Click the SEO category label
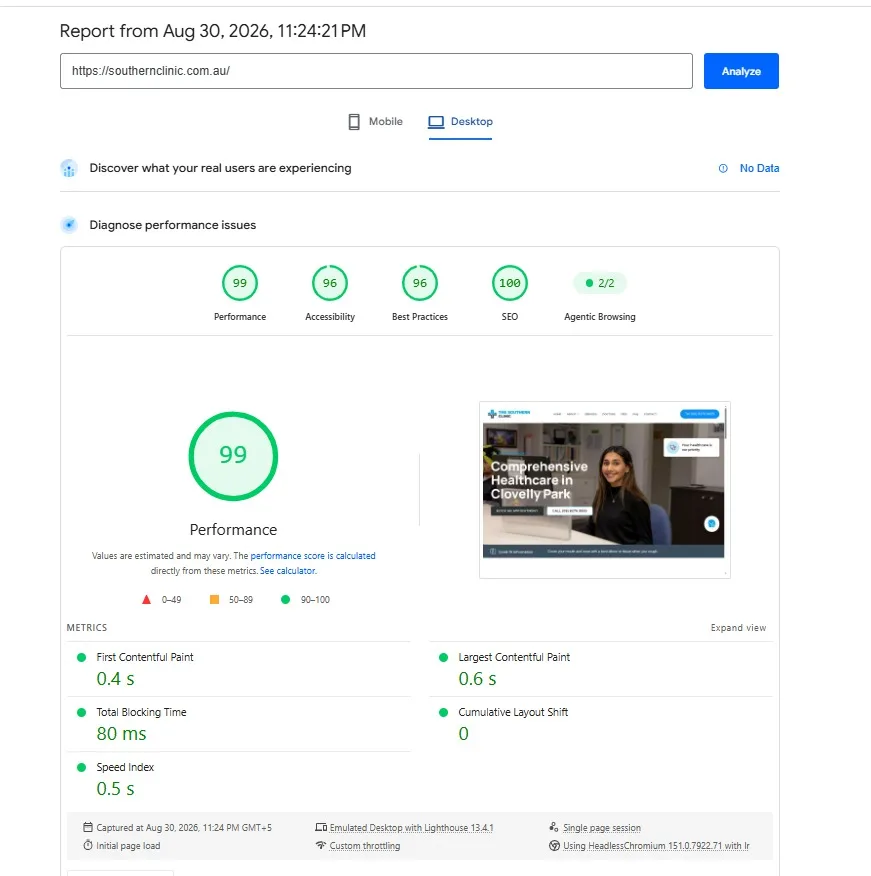Viewport: 871px width, 876px height. coord(510,317)
